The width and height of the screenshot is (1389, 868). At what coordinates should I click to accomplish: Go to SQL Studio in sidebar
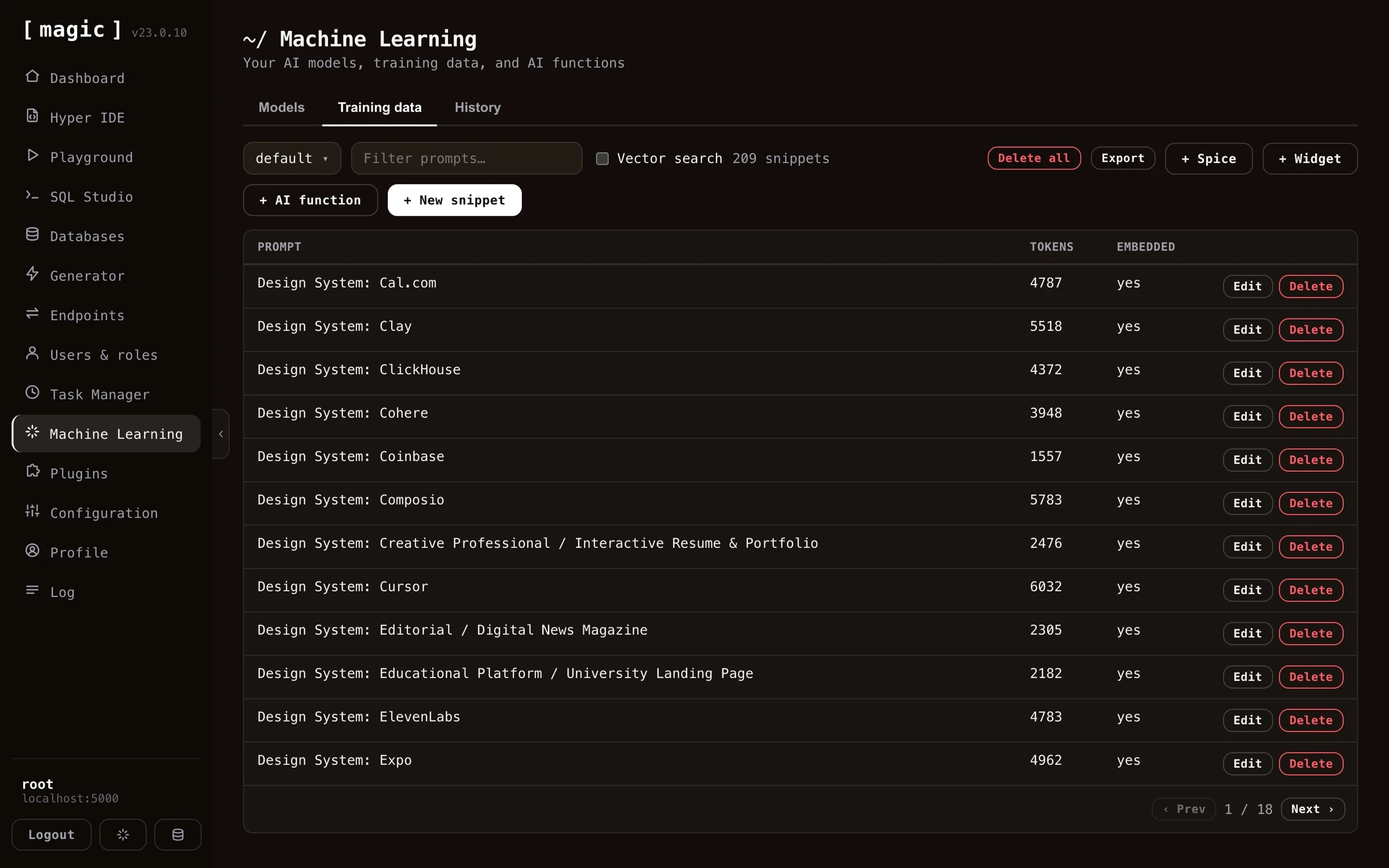point(106,197)
